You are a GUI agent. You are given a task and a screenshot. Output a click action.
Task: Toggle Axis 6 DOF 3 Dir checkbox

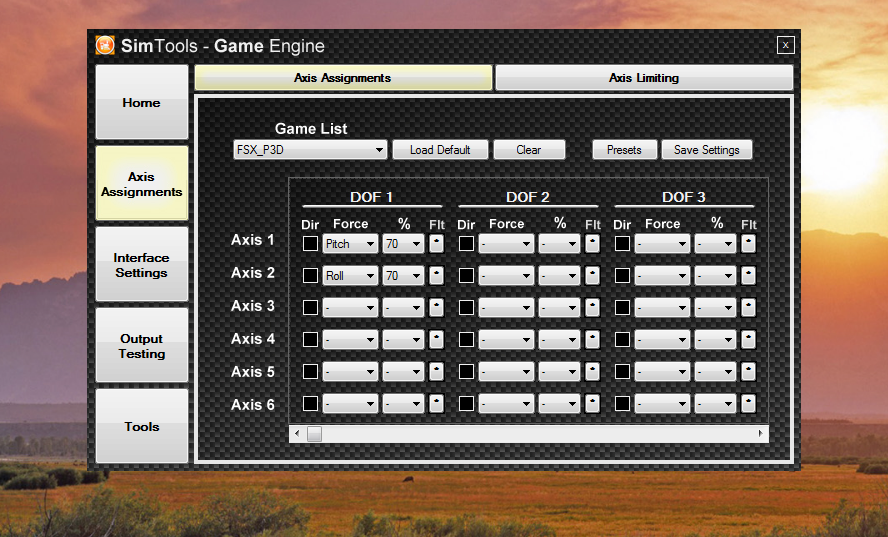[622, 403]
